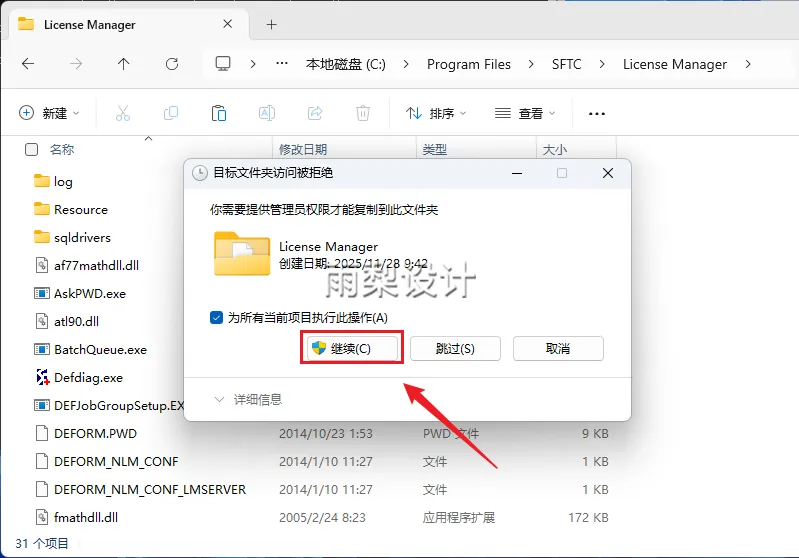Uncheck 为所有当前项目执行此操作(A)
The image size is (799, 558).
point(216,318)
